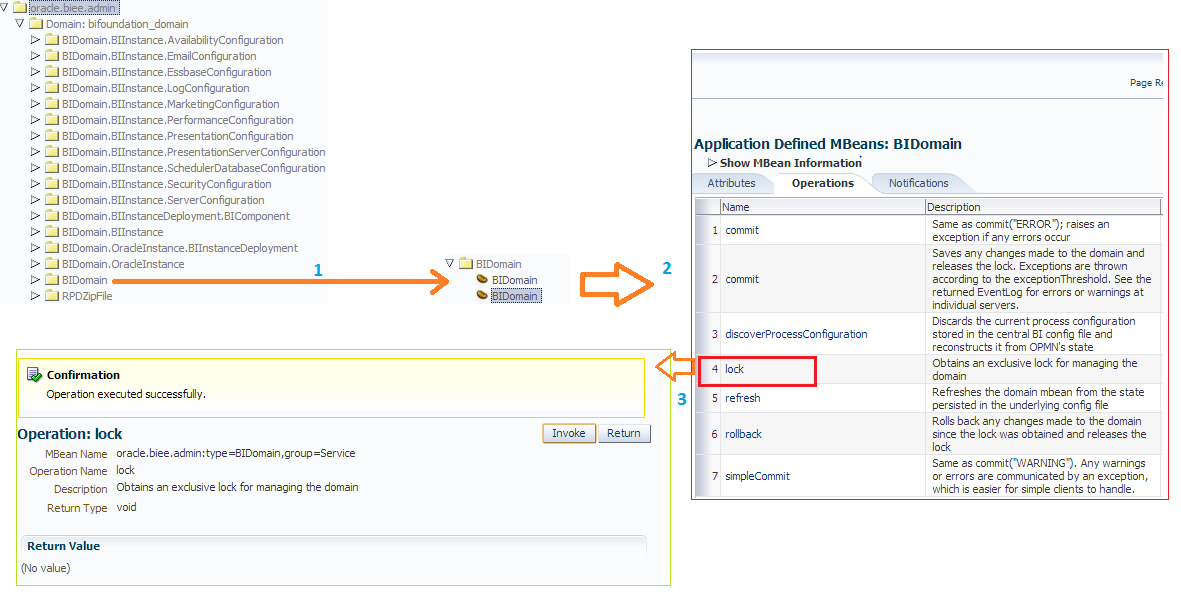Screen dimensions: 1181x598
Task: Expand BIDomain.BIInstance.EssbaseConfiguration node
Action: [35, 72]
